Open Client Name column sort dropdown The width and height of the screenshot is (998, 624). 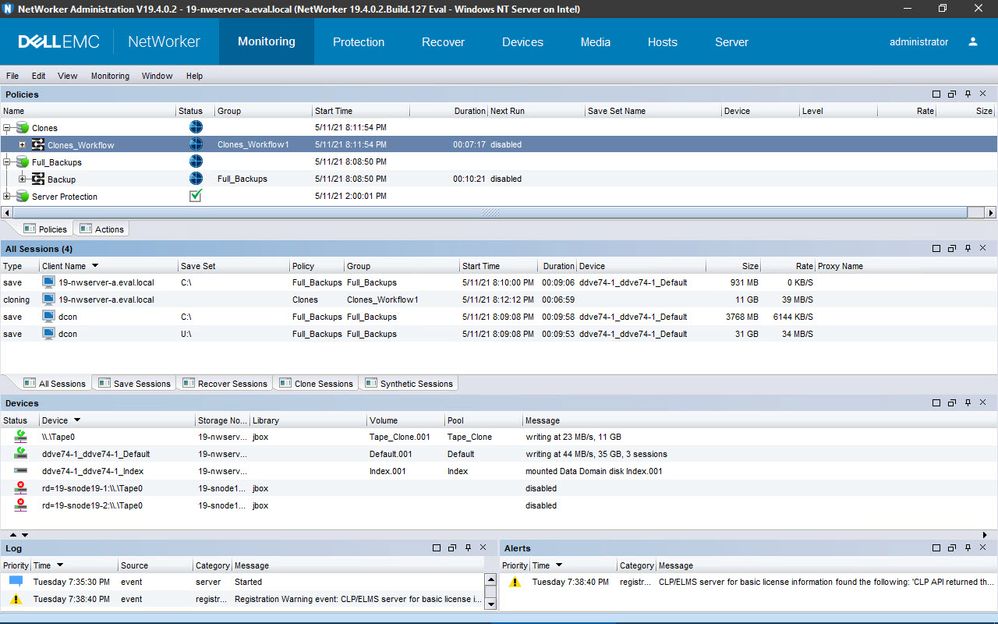click(x=95, y=266)
